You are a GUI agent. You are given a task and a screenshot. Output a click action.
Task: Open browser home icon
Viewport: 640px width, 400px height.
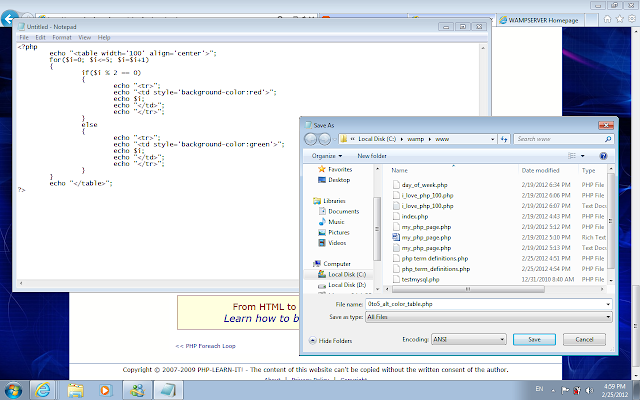click(607, 19)
